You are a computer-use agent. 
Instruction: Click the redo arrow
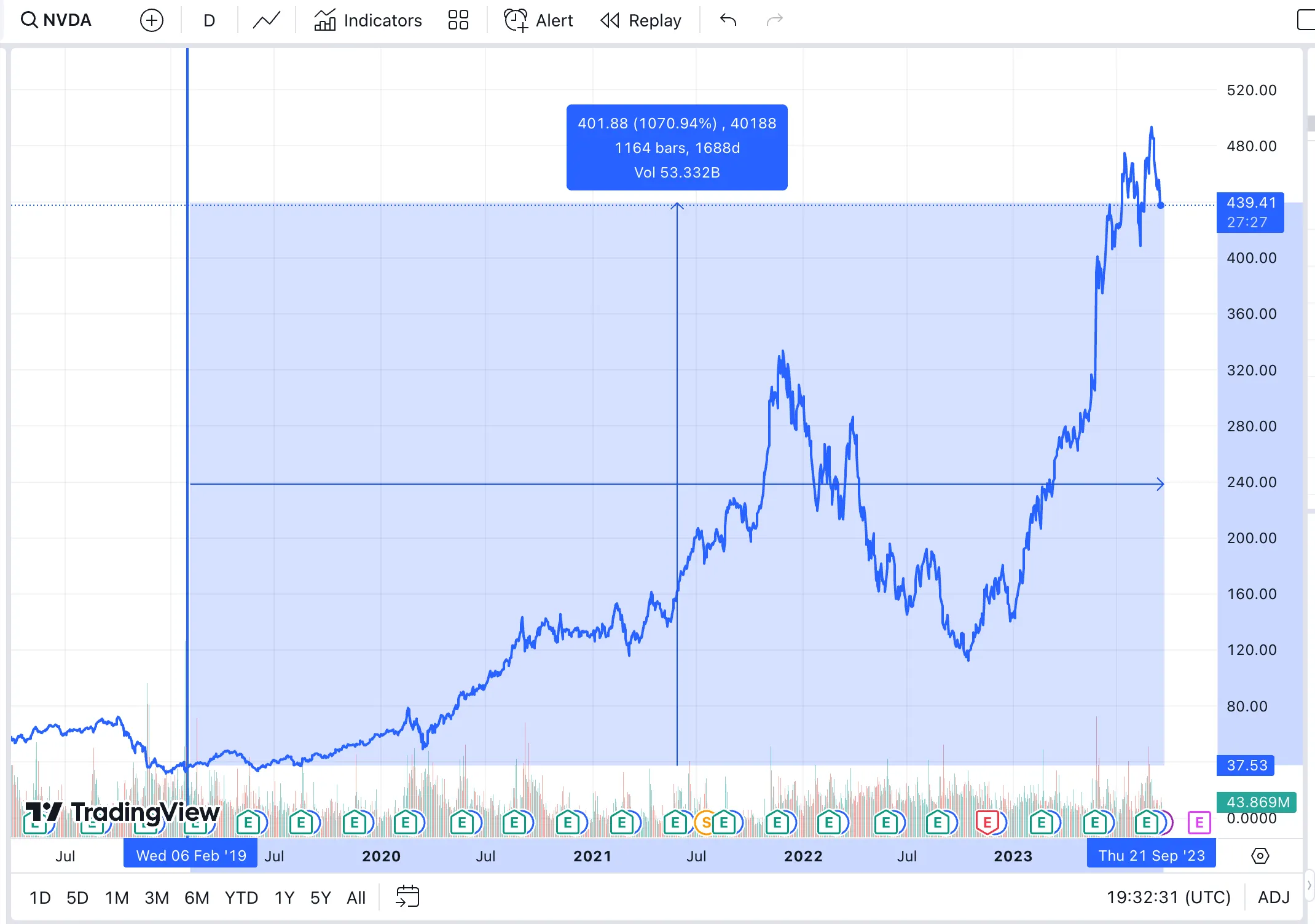click(775, 20)
